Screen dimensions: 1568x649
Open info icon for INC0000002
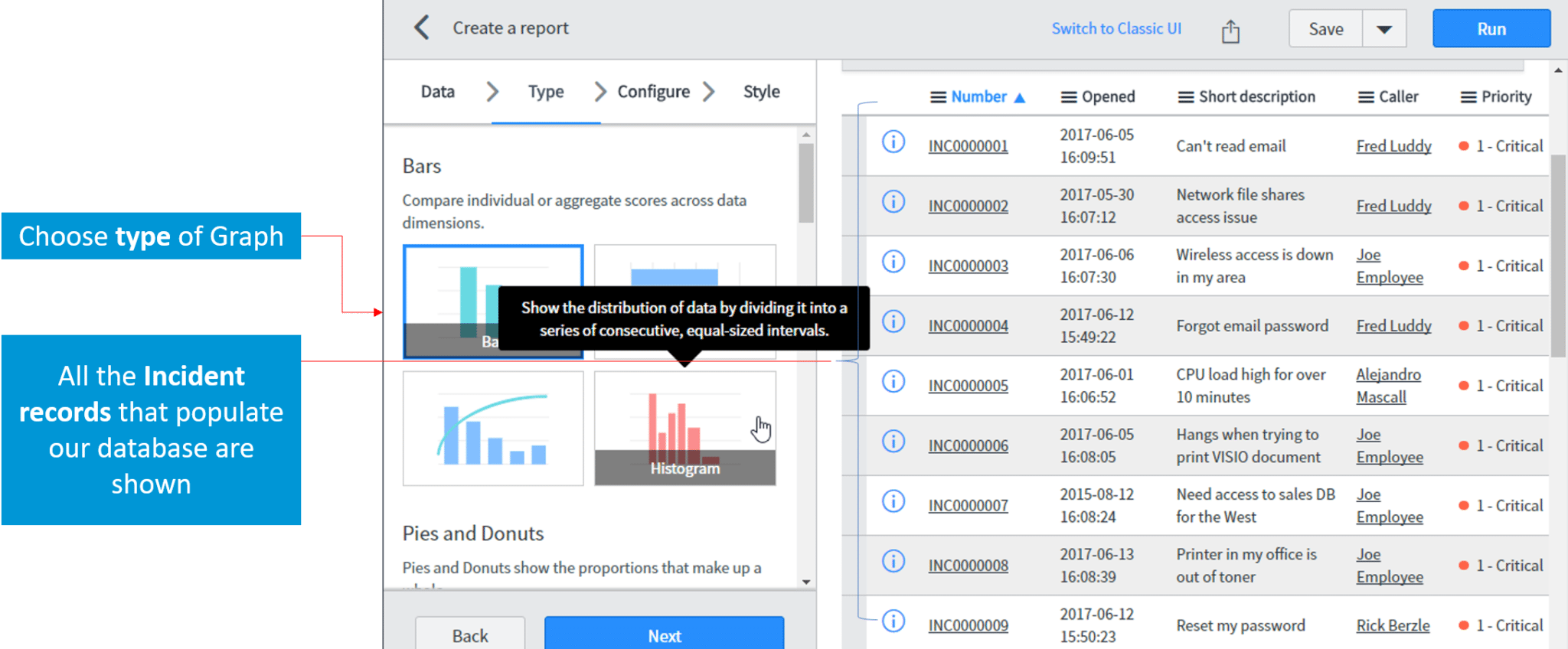pyautogui.click(x=893, y=201)
